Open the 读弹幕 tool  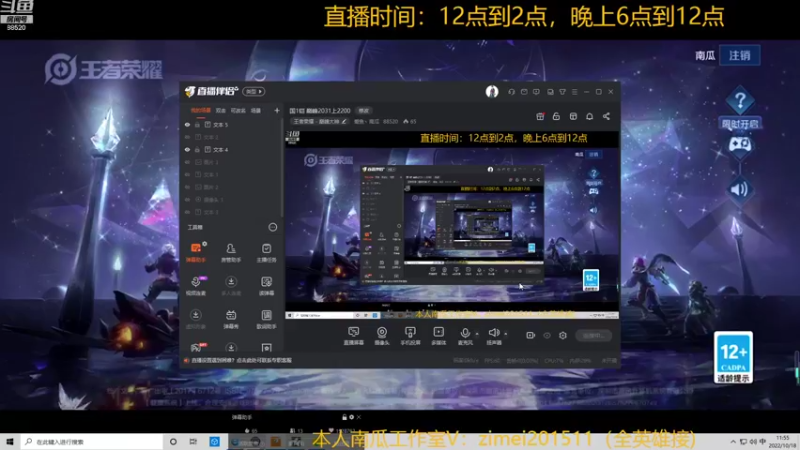(266, 286)
